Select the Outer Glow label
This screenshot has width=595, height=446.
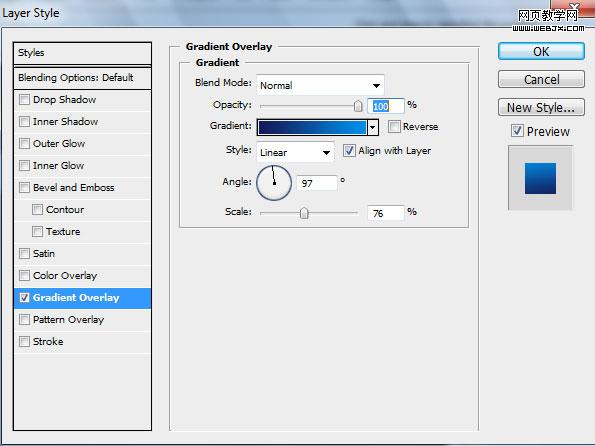pos(59,144)
